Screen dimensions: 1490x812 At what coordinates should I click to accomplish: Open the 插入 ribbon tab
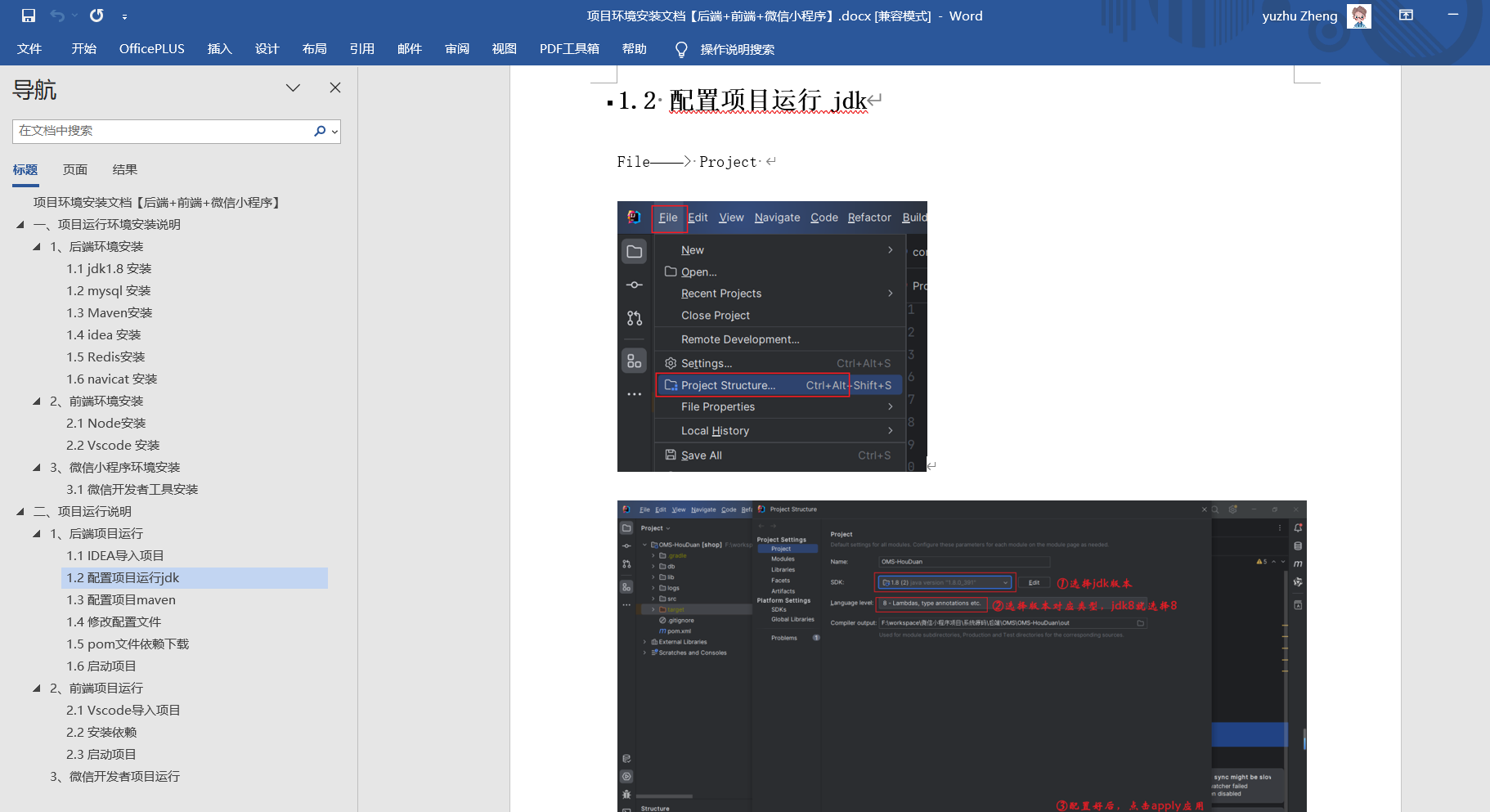point(219,49)
